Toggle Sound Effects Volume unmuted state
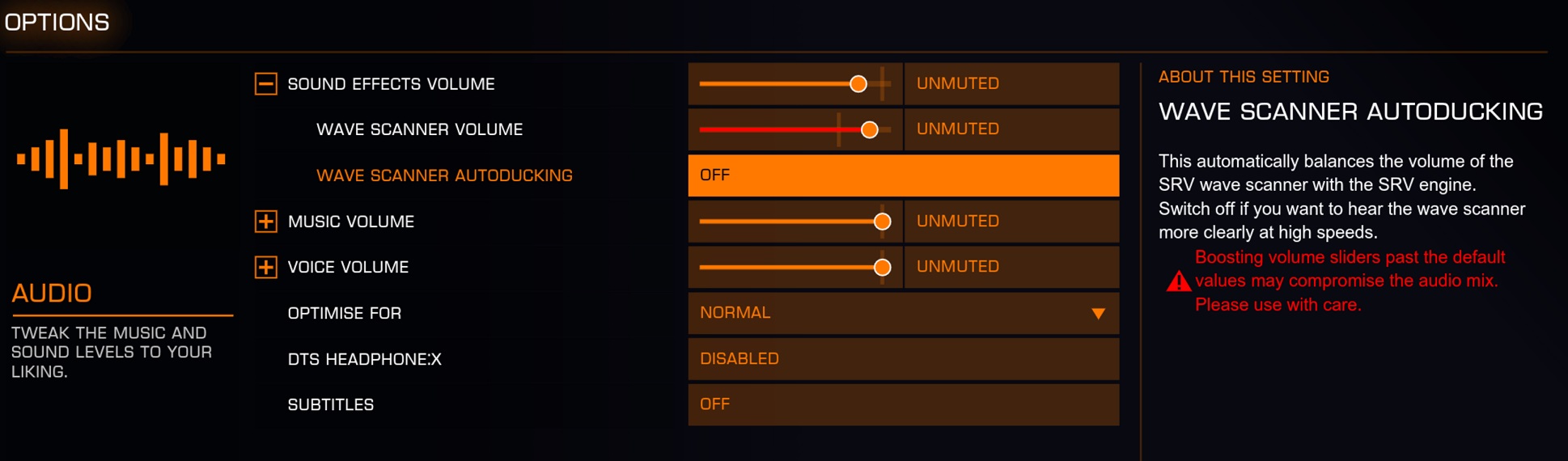The width and height of the screenshot is (1568, 461). pos(1011,83)
